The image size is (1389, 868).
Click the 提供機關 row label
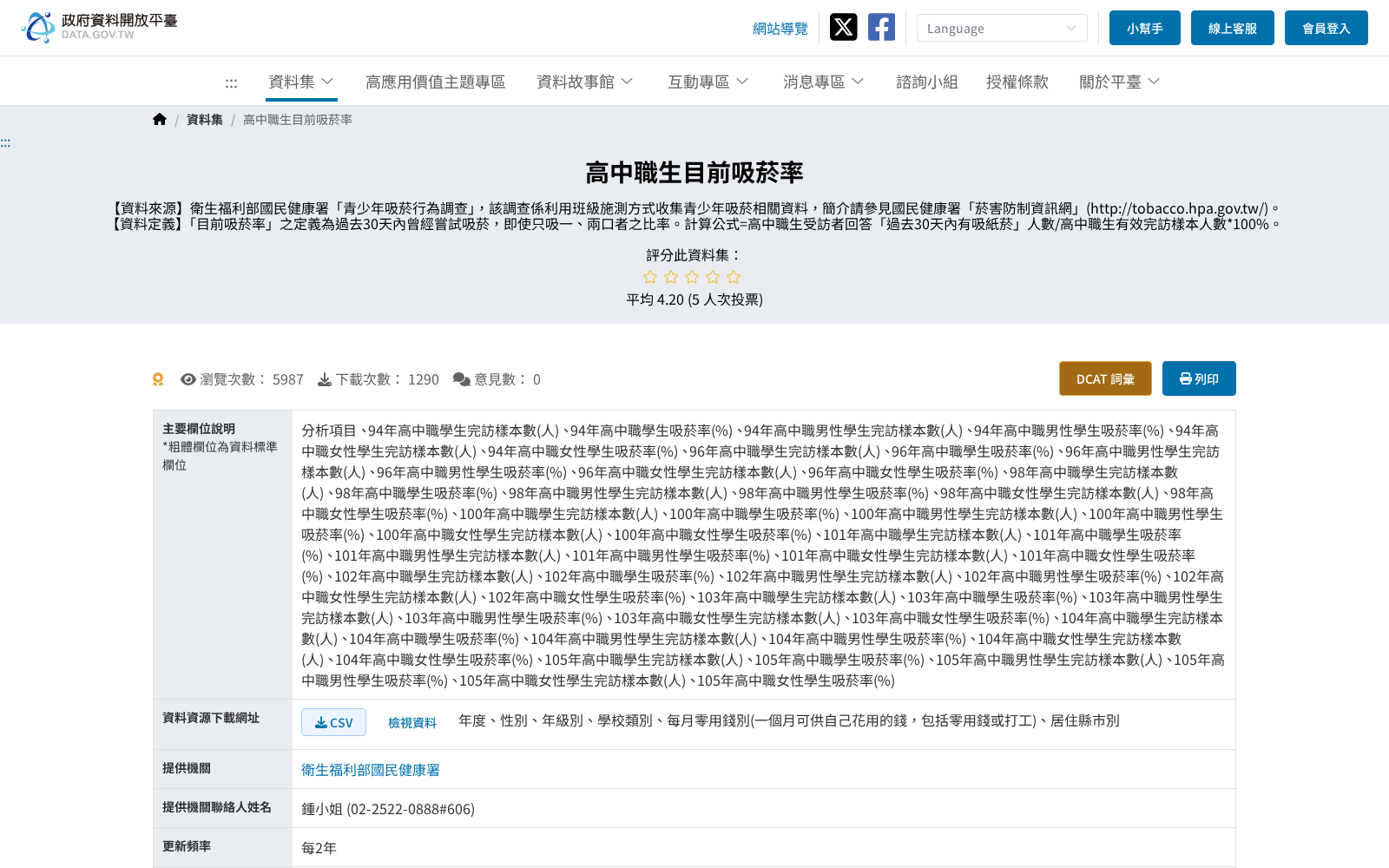(187, 768)
